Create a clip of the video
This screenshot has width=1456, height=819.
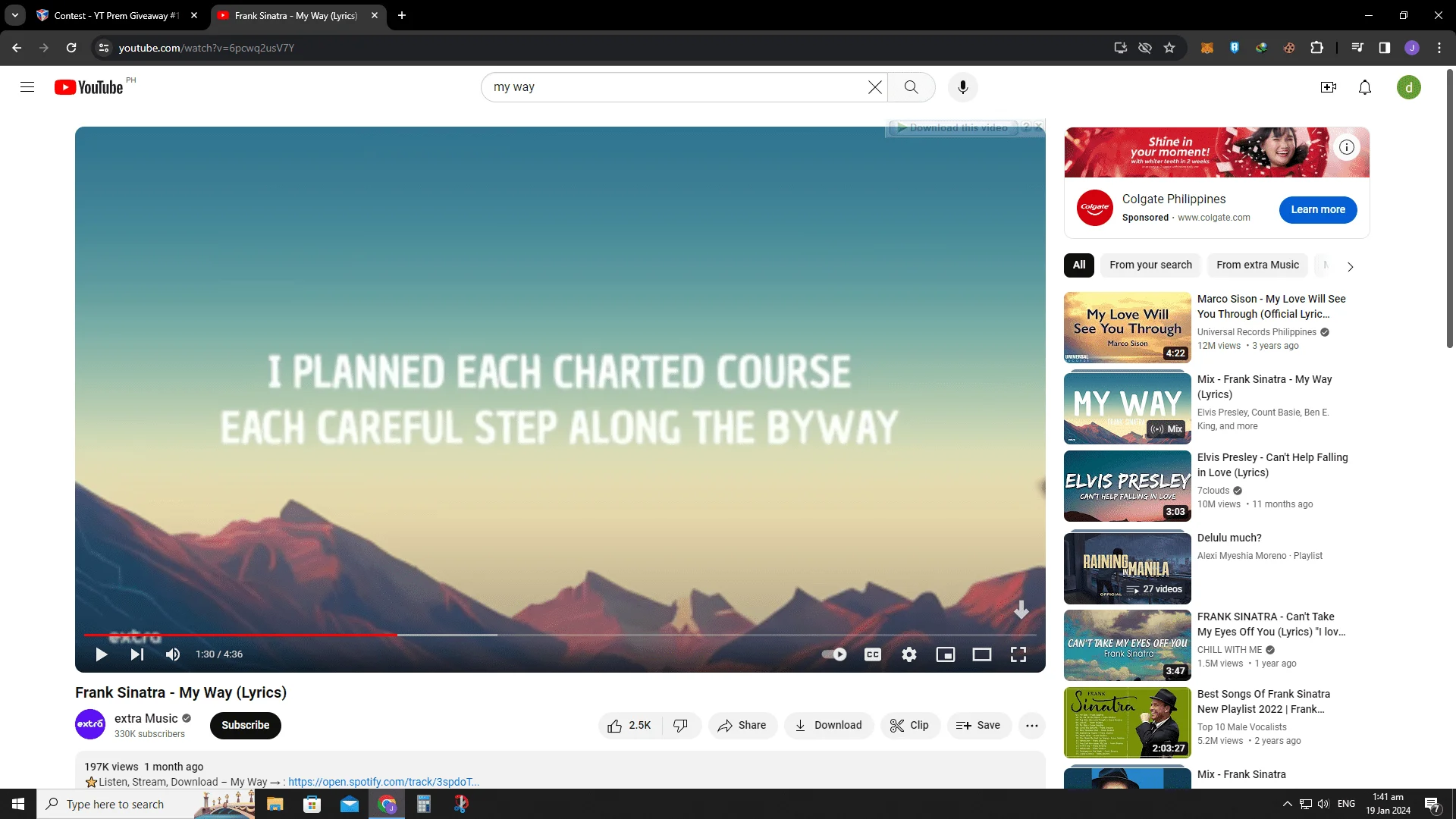point(910,726)
